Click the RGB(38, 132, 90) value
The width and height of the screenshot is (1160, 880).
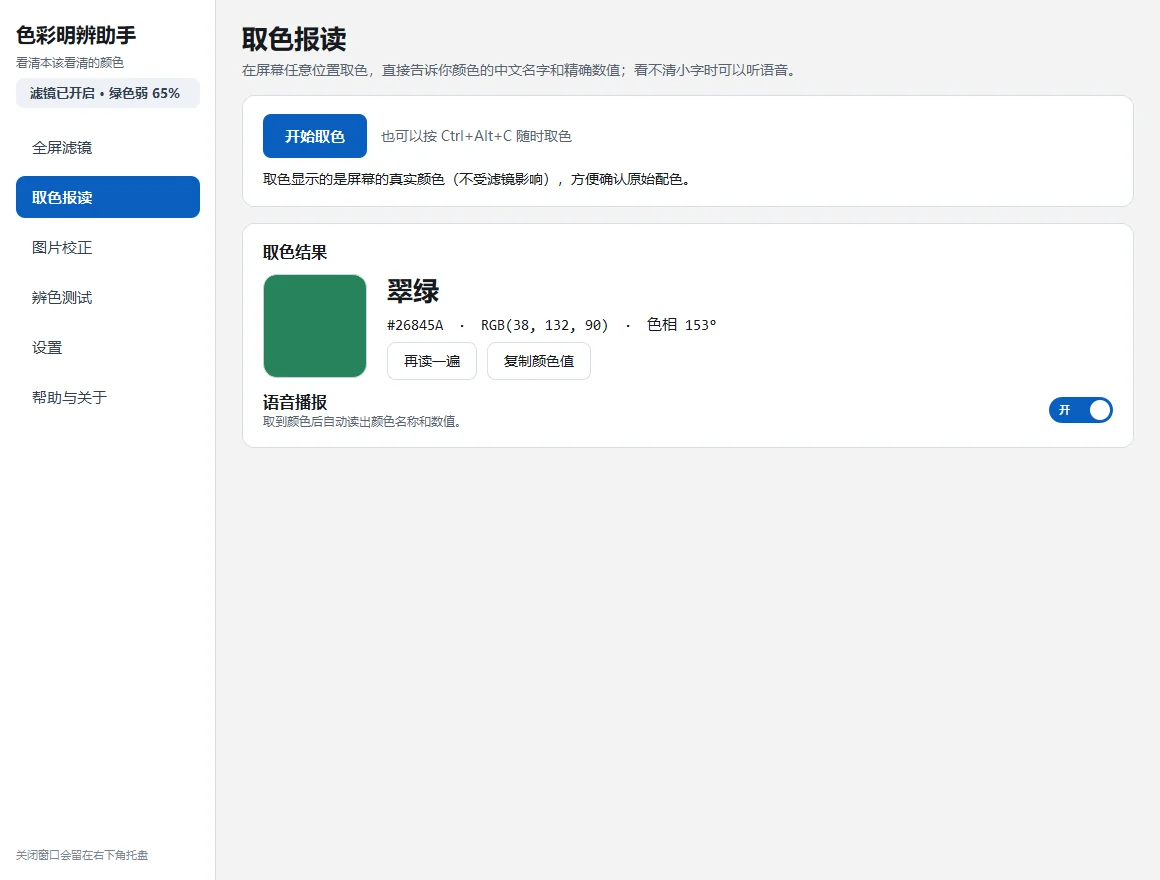544,325
